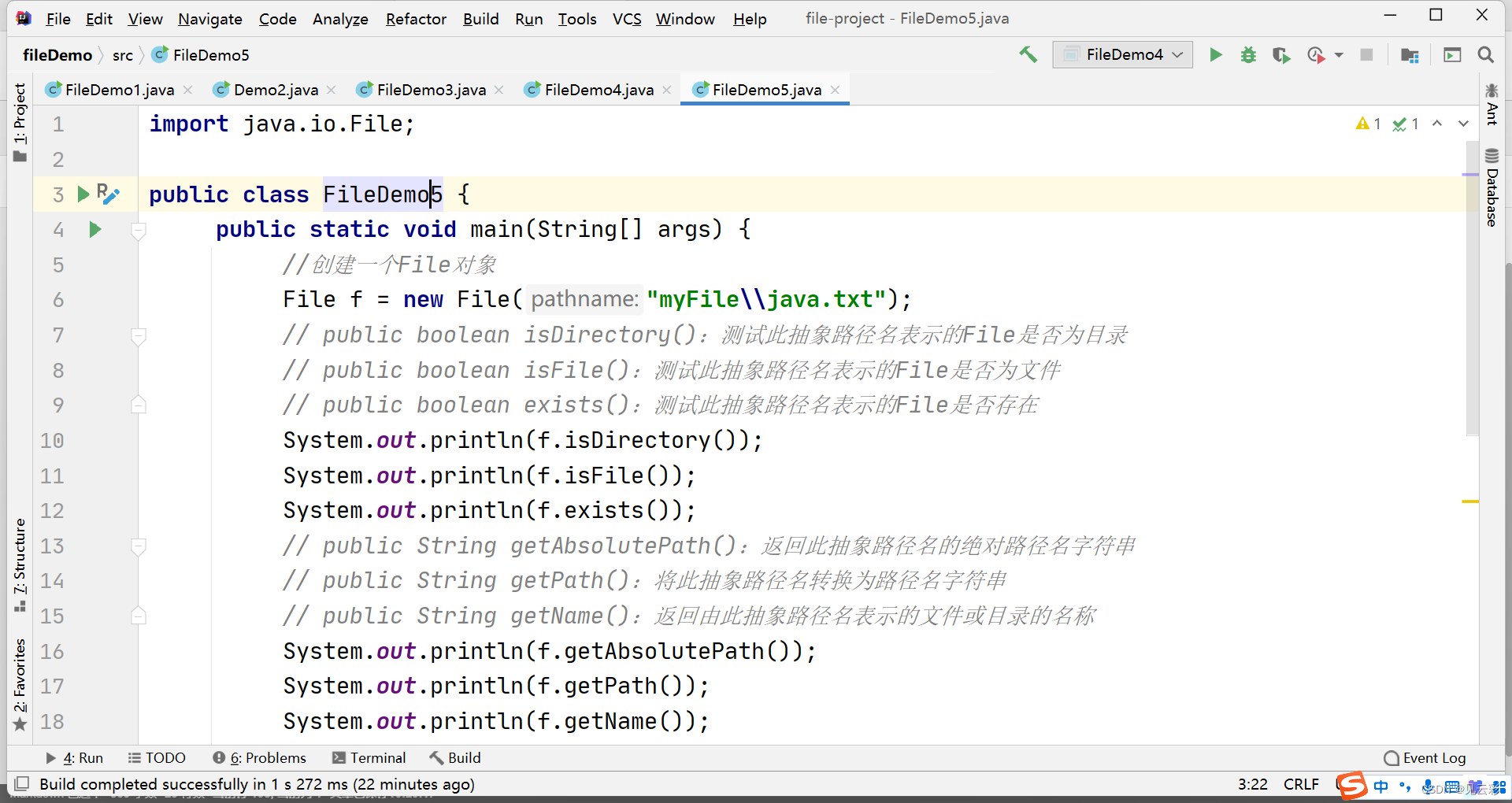Close the FileDemo1.java tab

coord(187,90)
